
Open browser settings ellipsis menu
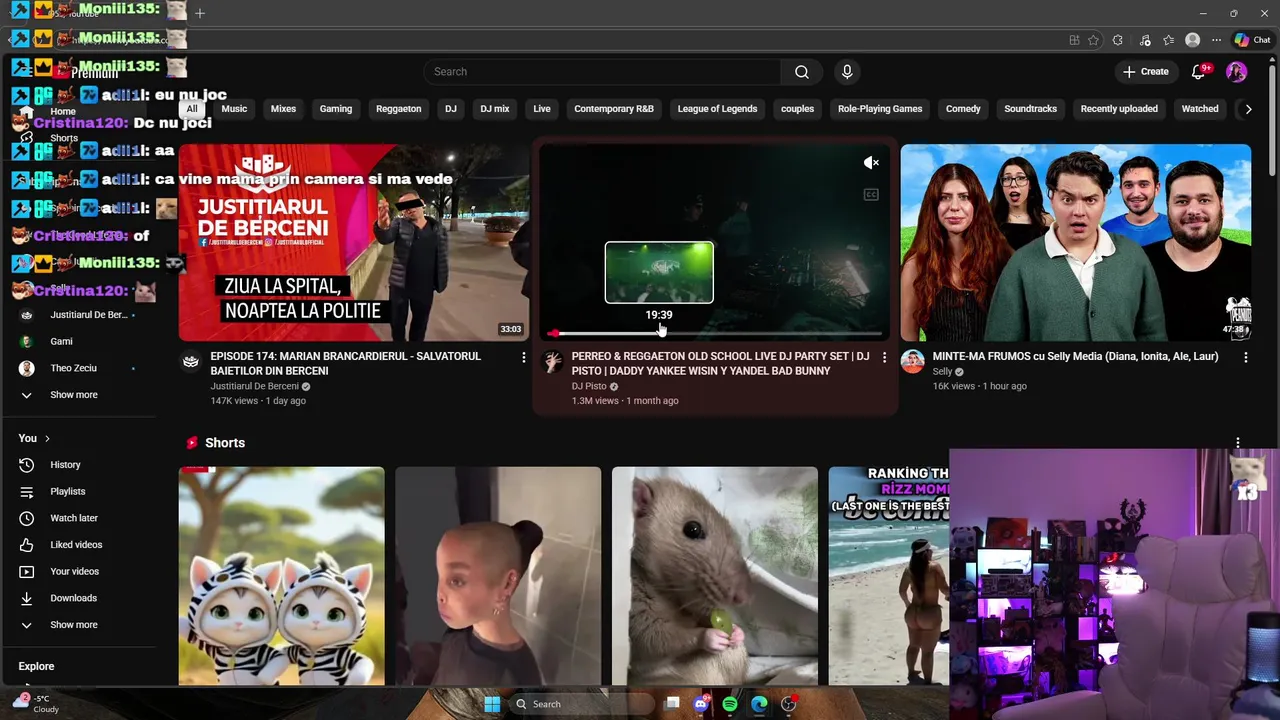pyautogui.click(x=1216, y=40)
